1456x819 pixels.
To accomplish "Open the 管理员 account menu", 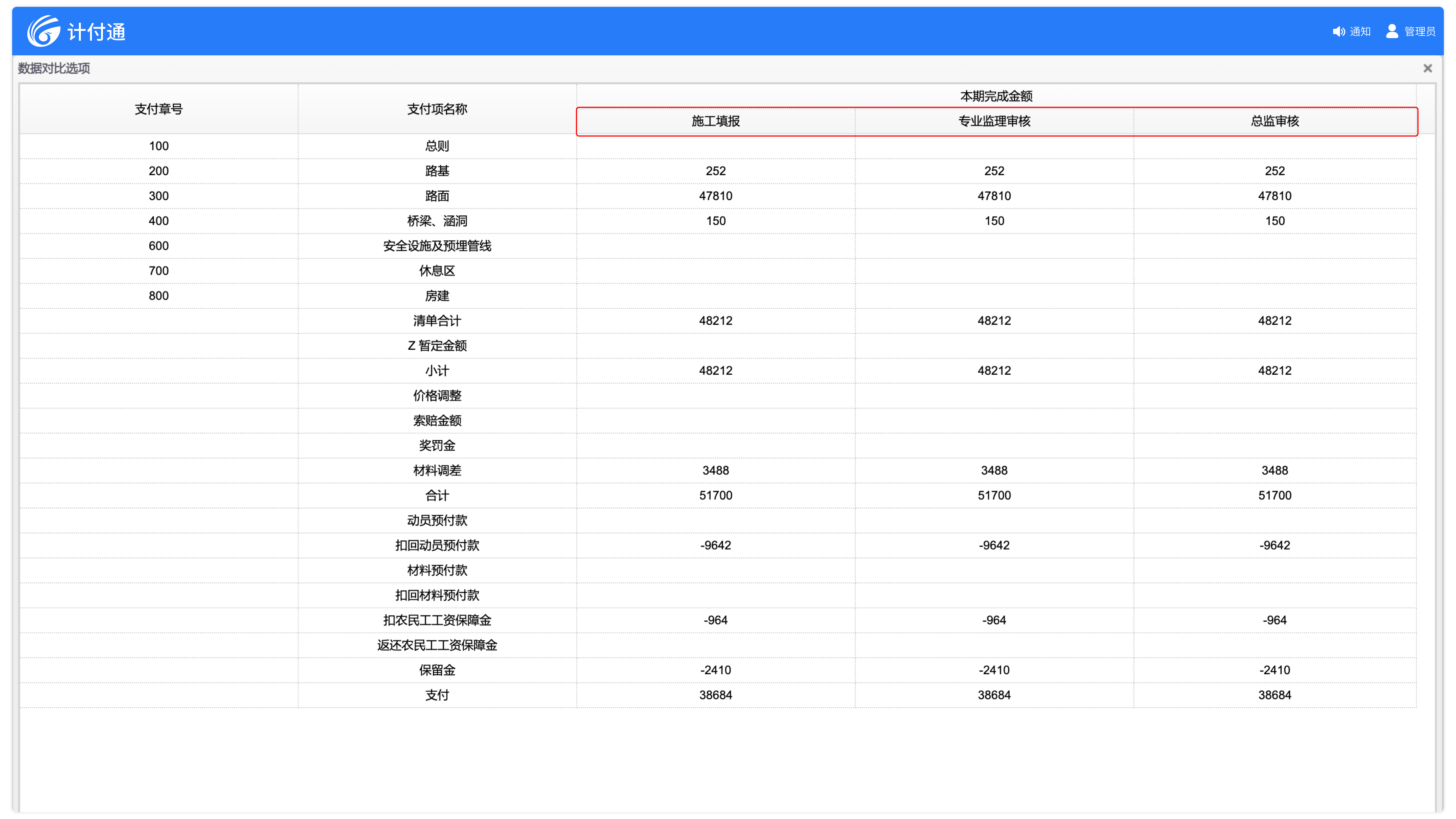I will 1419,32.
